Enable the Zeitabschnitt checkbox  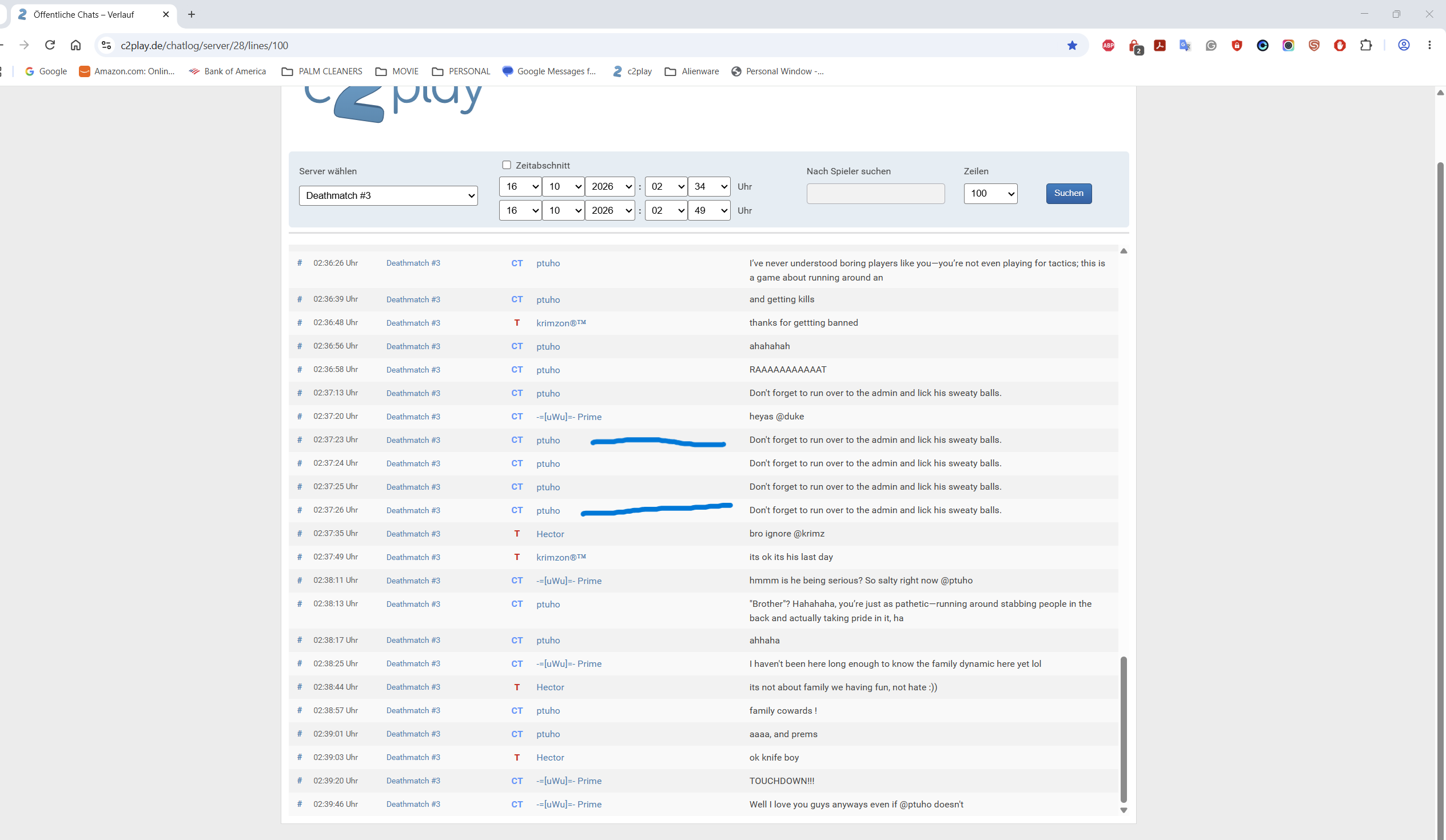[507, 165]
